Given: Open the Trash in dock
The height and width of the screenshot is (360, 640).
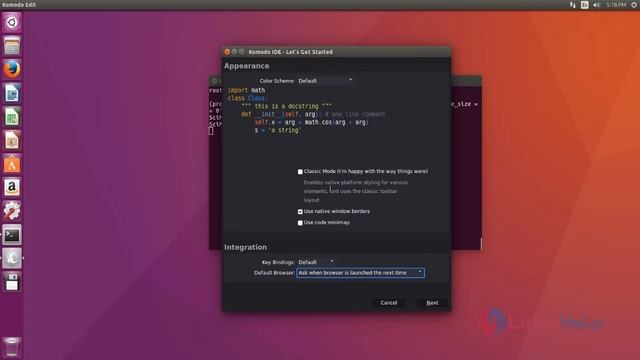Looking at the screenshot, I should click(x=12, y=347).
